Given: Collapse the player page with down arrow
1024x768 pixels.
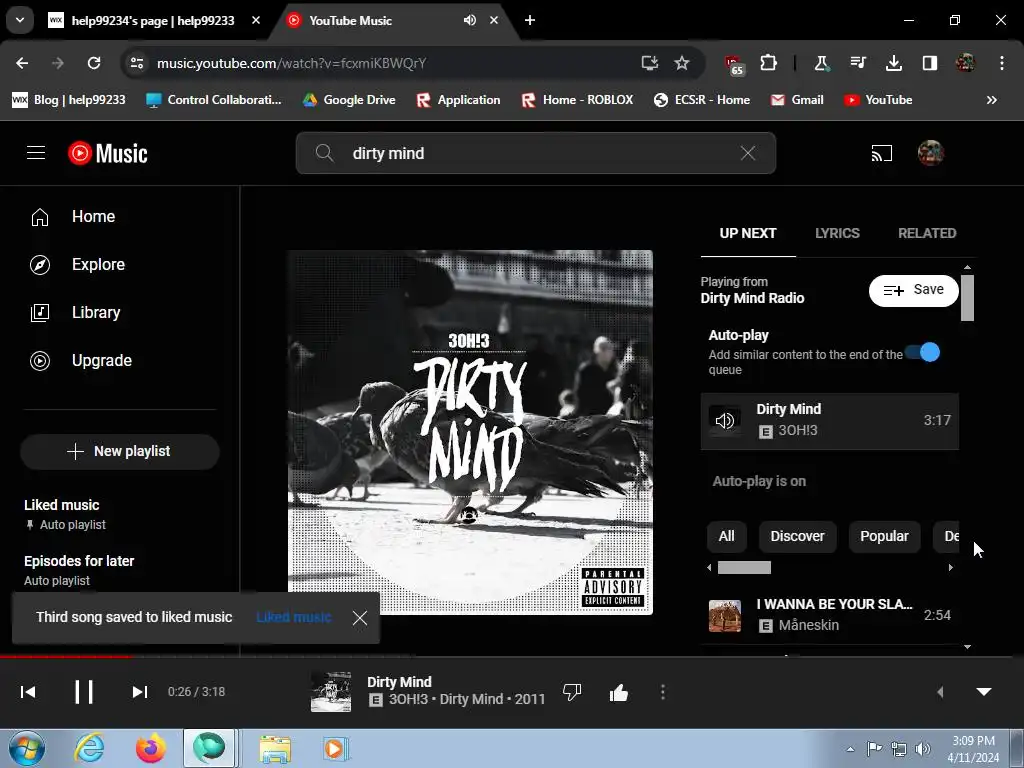Looking at the screenshot, I should tap(984, 692).
